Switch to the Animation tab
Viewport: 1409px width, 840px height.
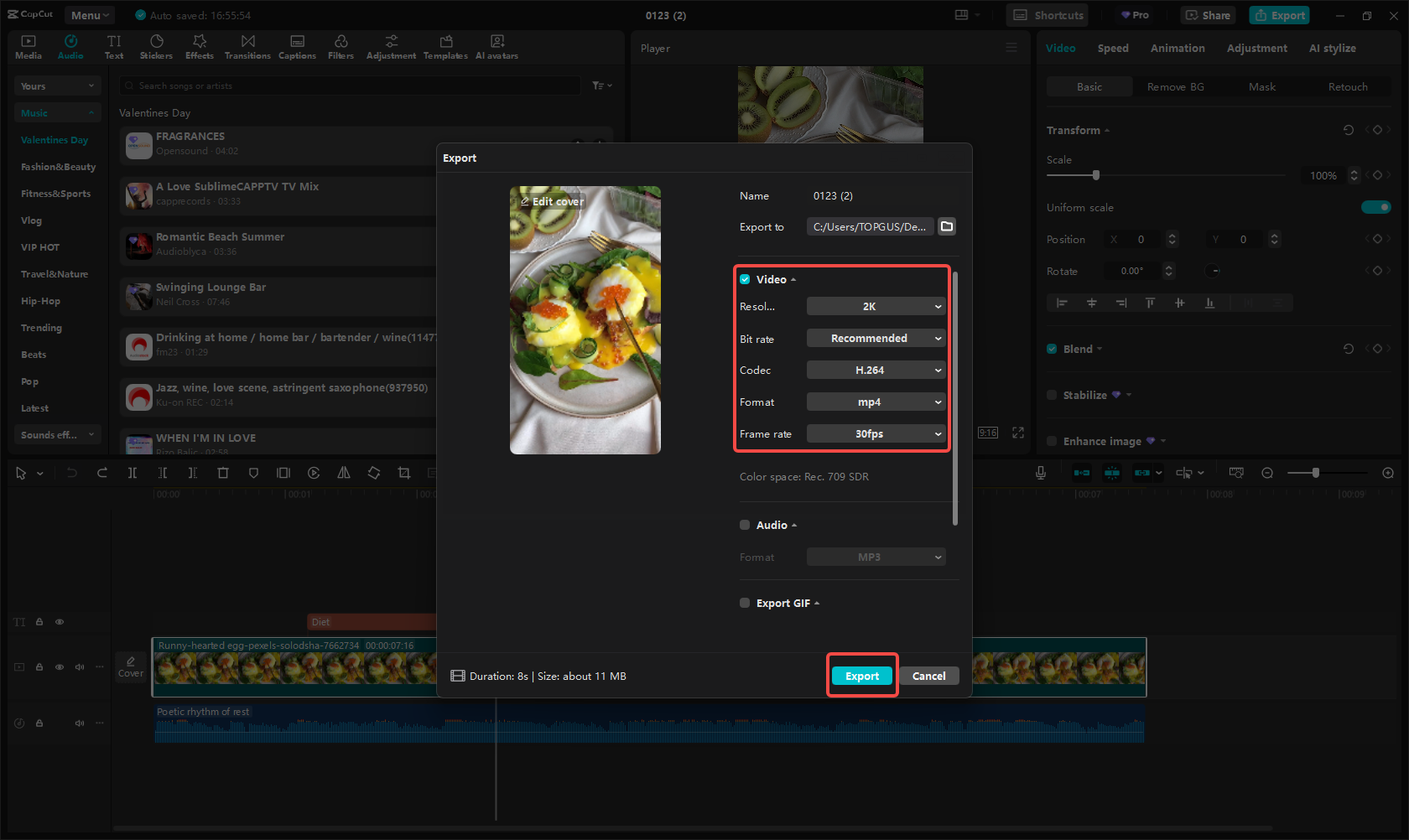click(x=1177, y=49)
